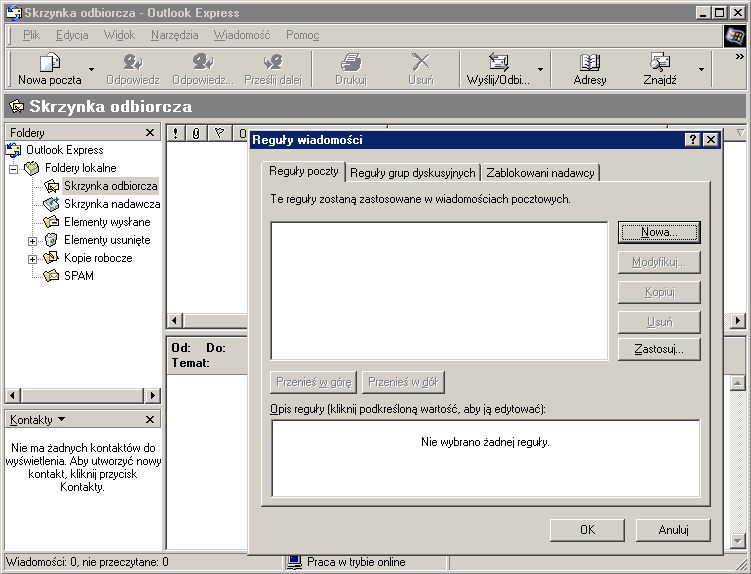751x574 pixels.
Task: Click the Przenieś w górę button
Action: point(313,382)
